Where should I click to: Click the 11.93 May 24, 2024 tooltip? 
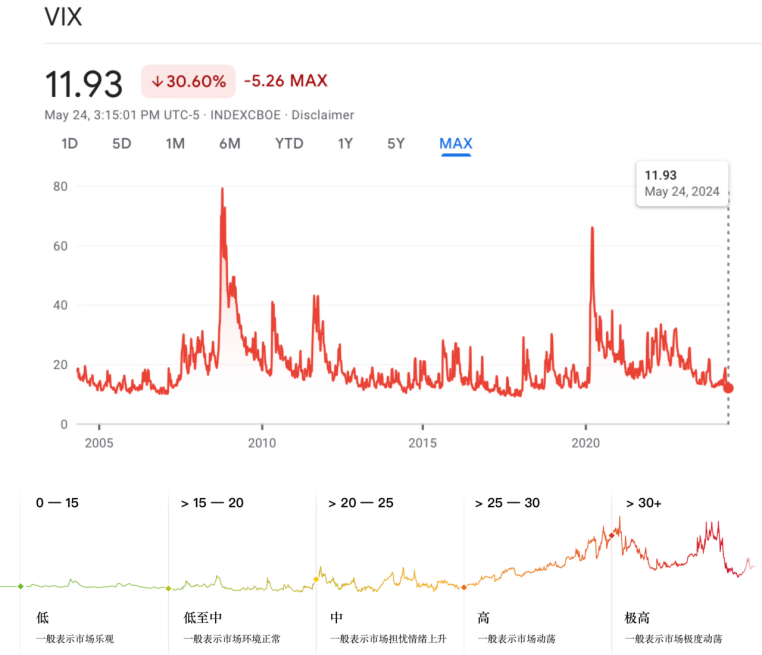point(682,184)
